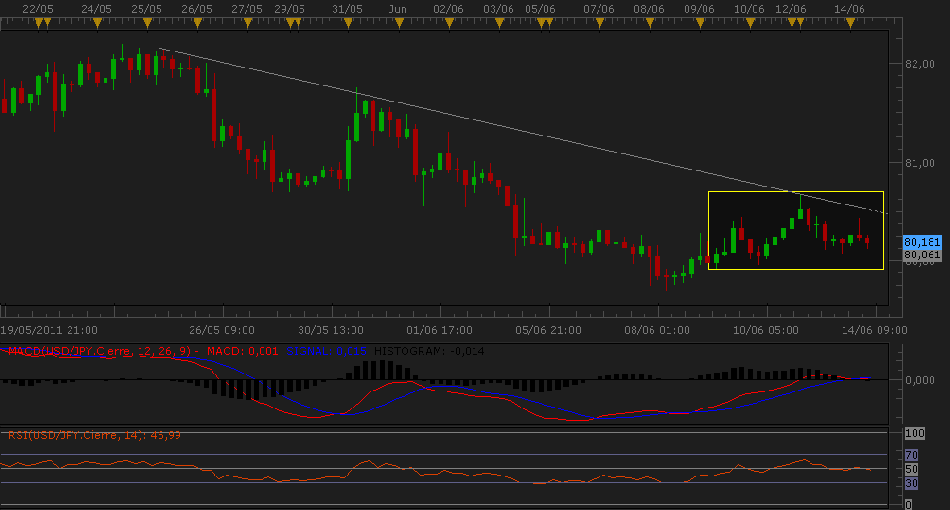Click the 30/05 13:30 time label

(331, 330)
